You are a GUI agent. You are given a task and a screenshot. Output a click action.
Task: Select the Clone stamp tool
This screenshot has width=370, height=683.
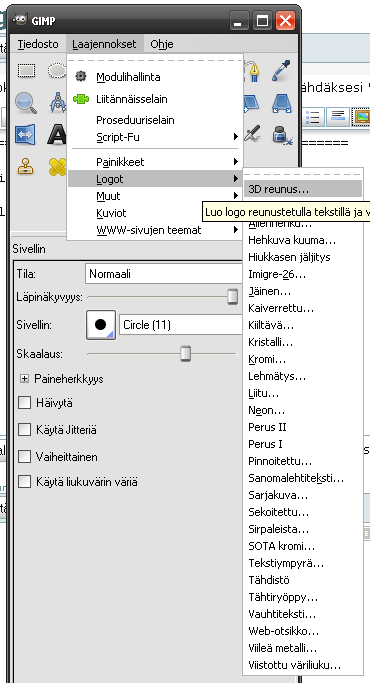click(x=25, y=166)
